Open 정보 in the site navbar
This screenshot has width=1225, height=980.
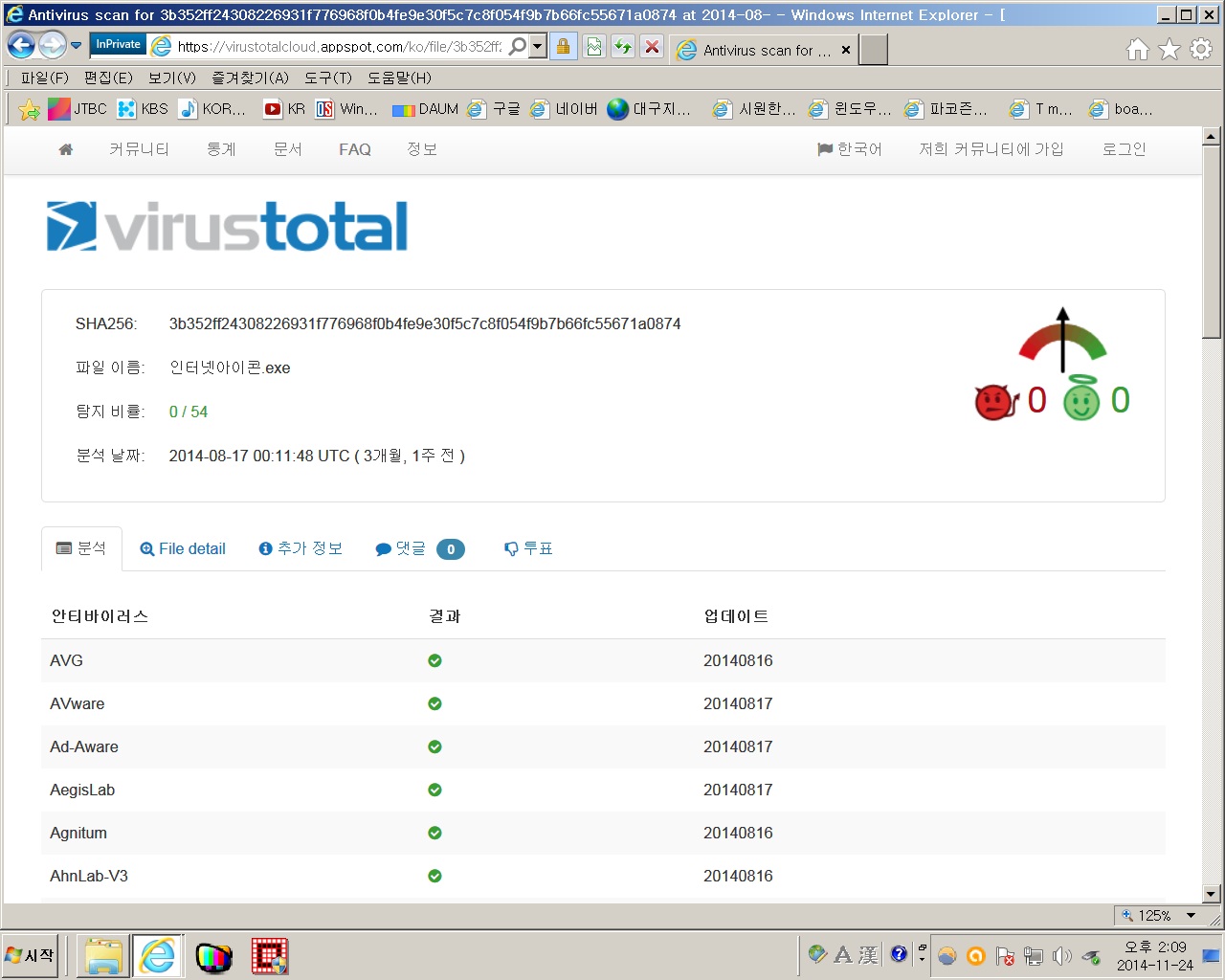(x=422, y=149)
